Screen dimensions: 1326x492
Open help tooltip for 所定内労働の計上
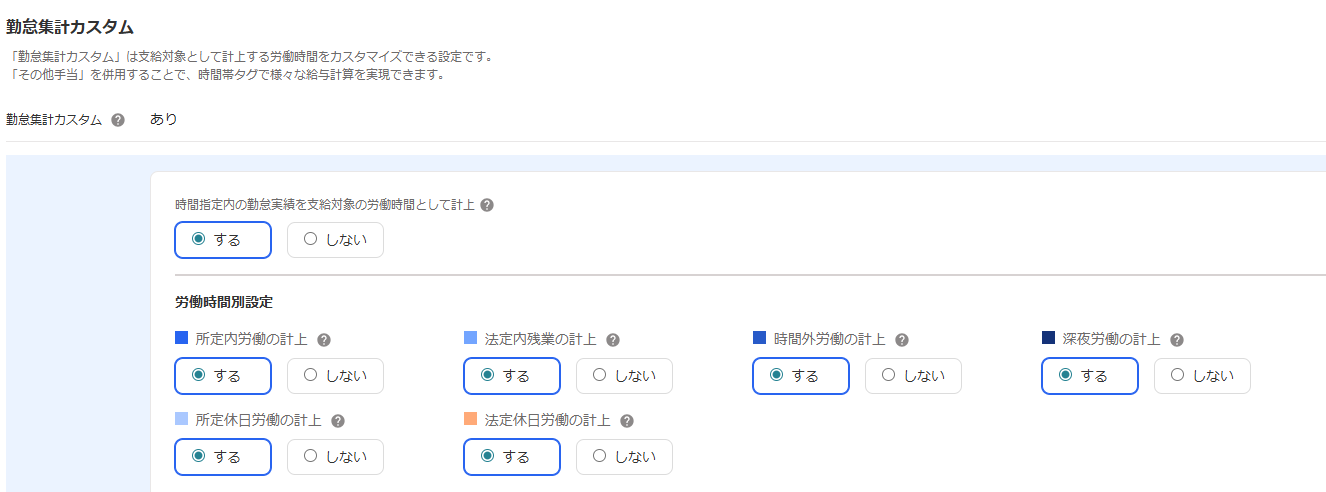(324, 340)
